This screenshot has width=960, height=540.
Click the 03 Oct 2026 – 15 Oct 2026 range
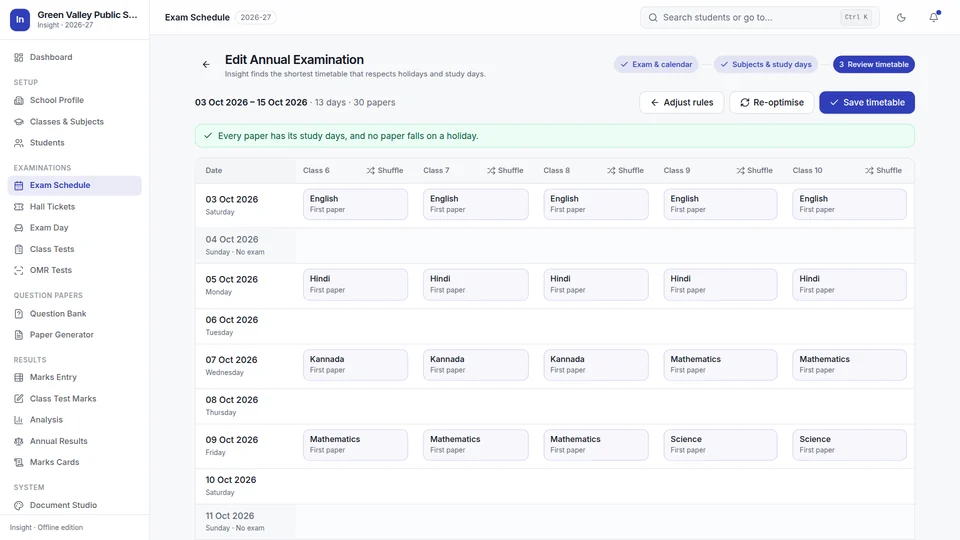click(251, 103)
